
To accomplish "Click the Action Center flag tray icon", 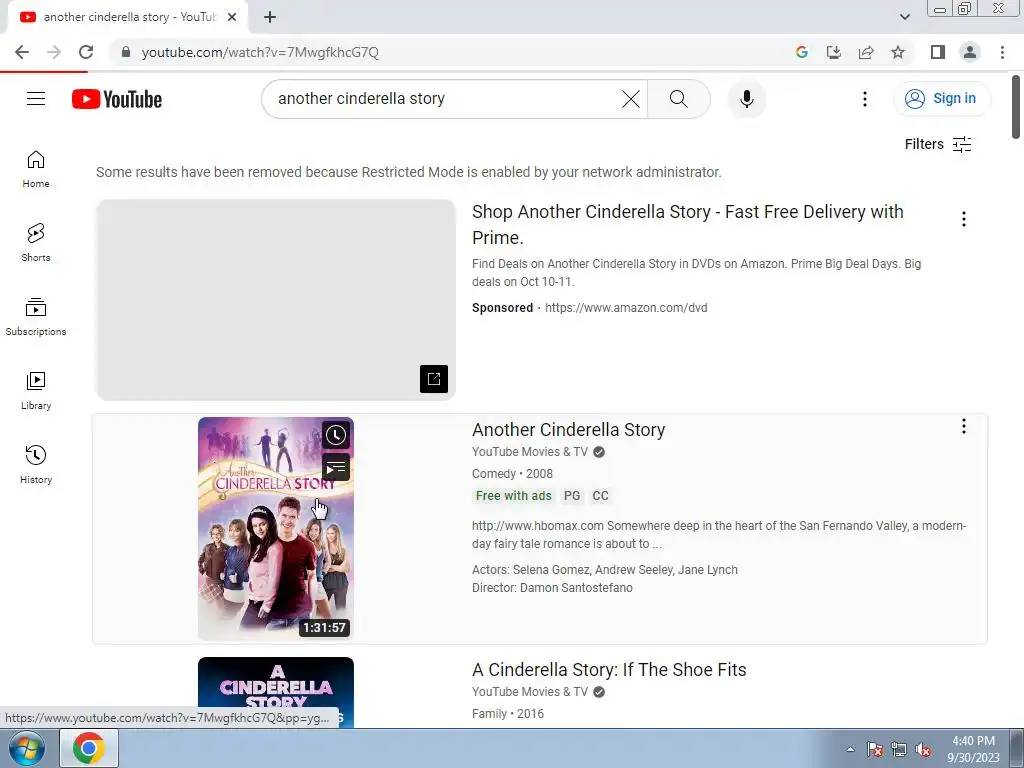I will click(x=875, y=749).
